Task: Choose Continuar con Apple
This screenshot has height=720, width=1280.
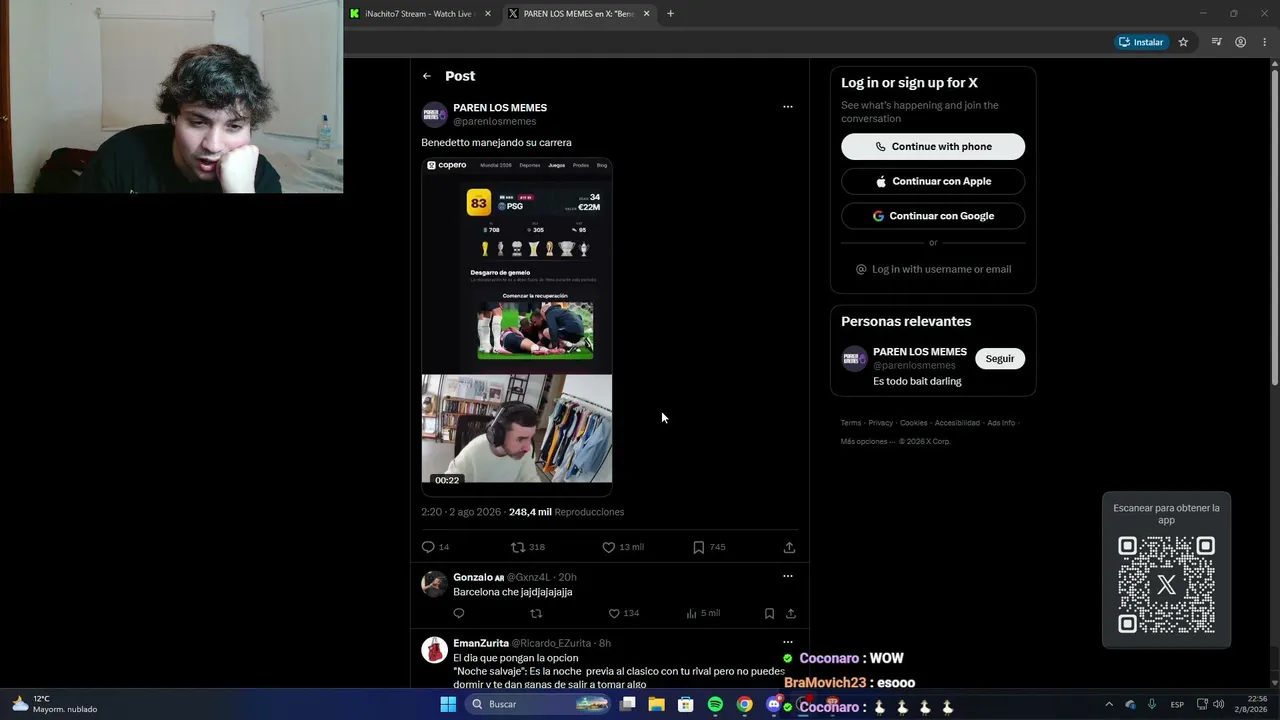Action: [x=933, y=181]
